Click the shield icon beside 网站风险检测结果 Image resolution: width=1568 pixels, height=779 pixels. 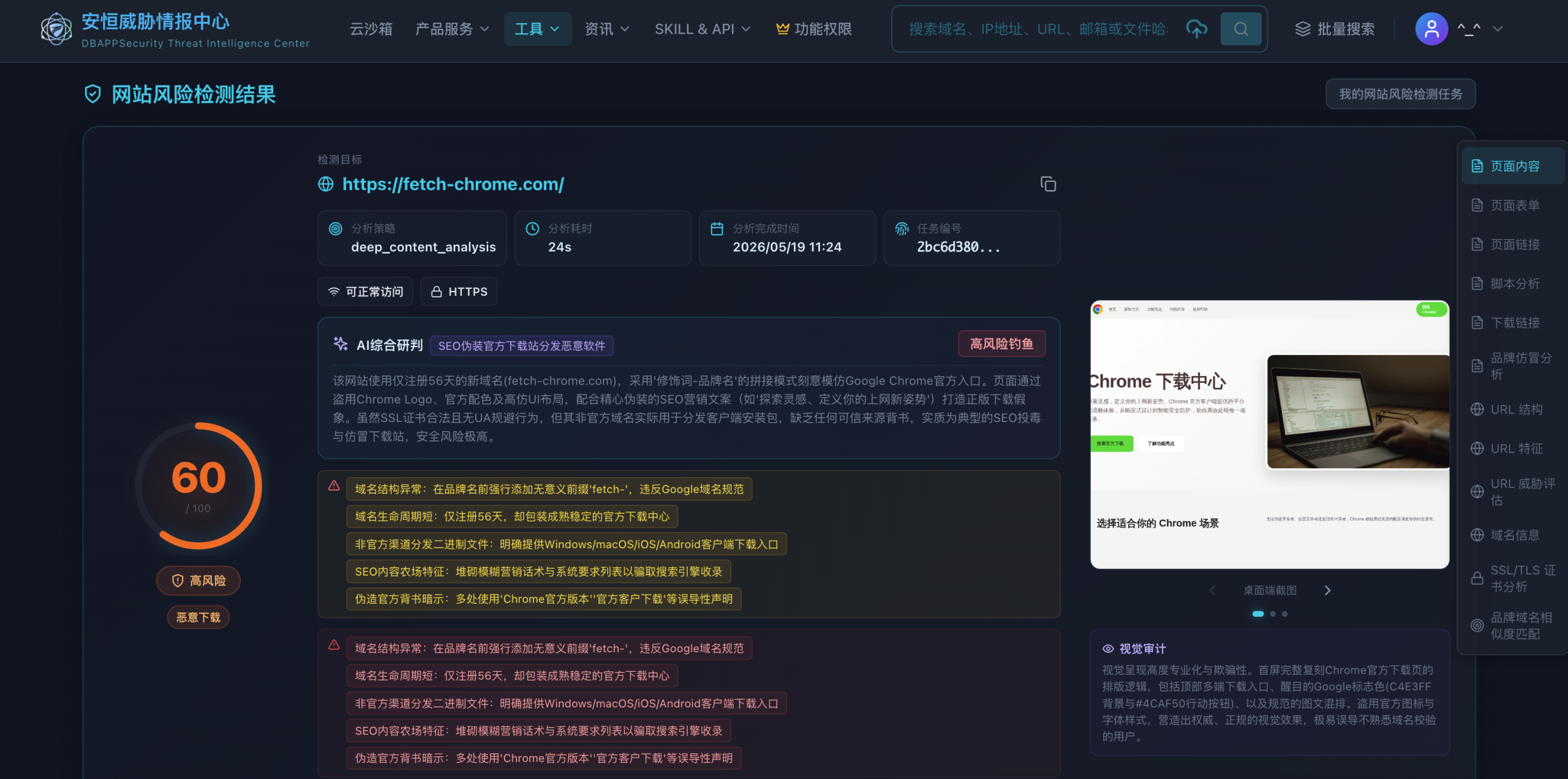coord(92,94)
